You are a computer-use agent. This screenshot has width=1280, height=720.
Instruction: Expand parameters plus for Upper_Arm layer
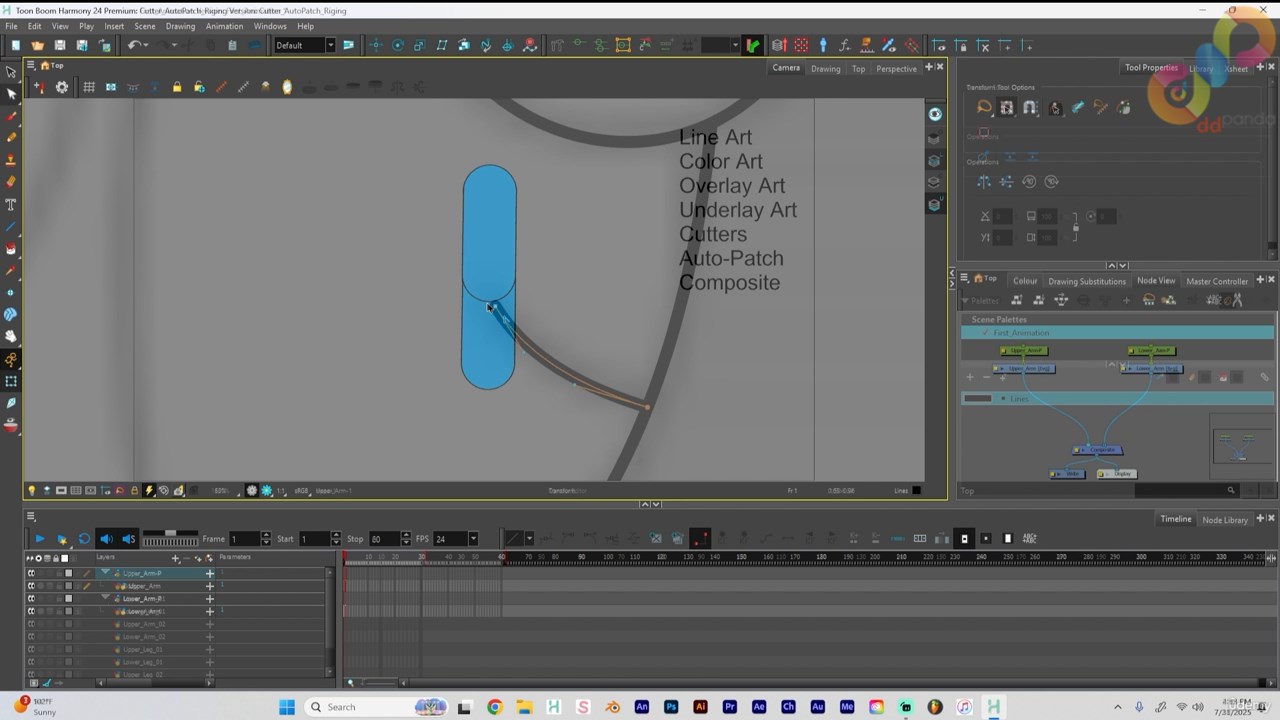pos(209,586)
